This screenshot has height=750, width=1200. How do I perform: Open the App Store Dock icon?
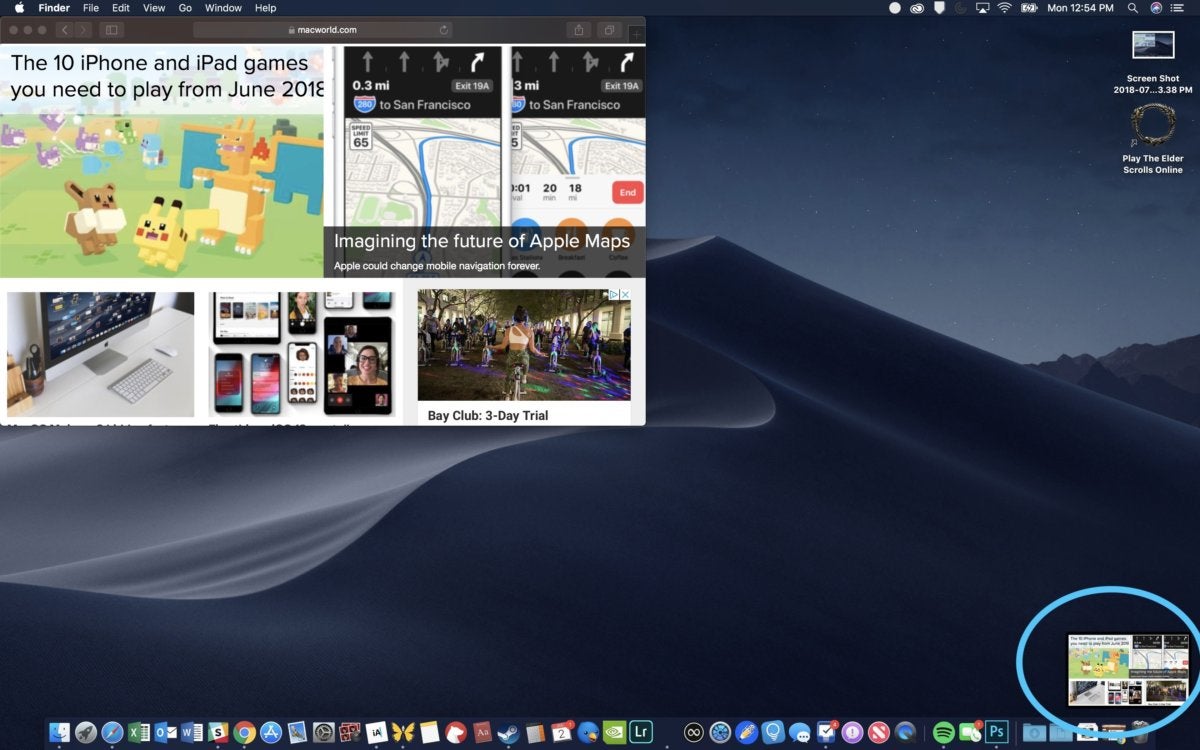(x=271, y=733)
